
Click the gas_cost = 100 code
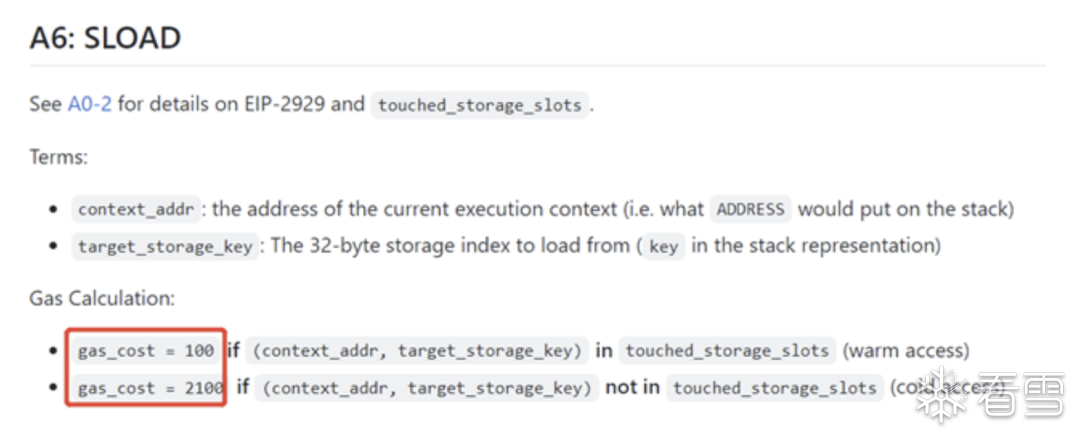point(146,351)
